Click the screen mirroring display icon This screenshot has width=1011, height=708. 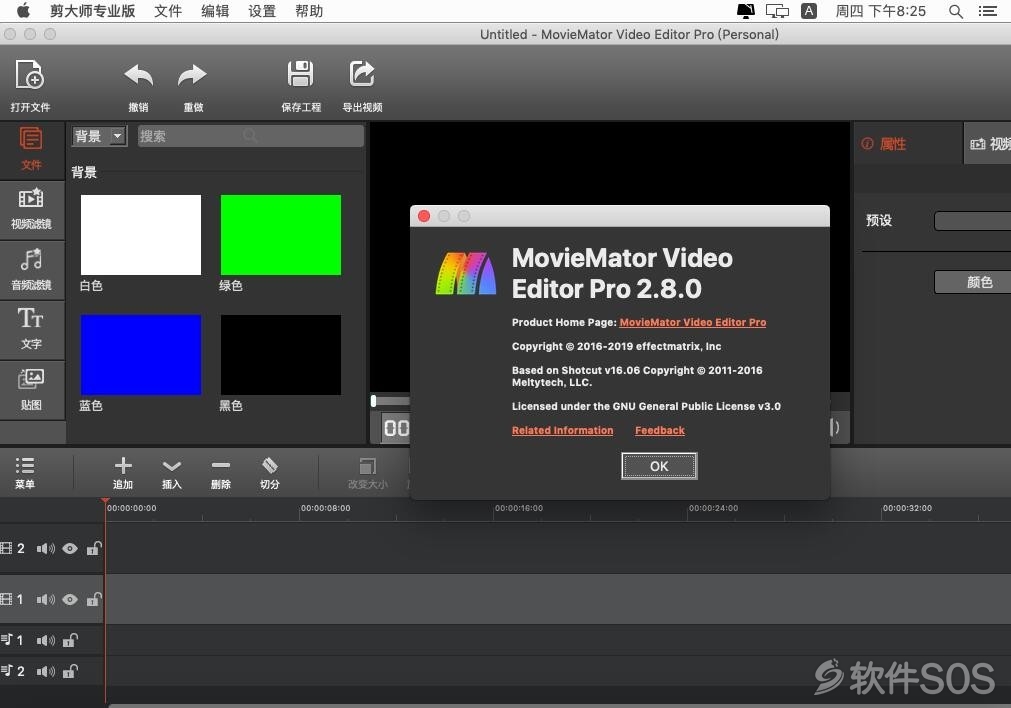777,11
